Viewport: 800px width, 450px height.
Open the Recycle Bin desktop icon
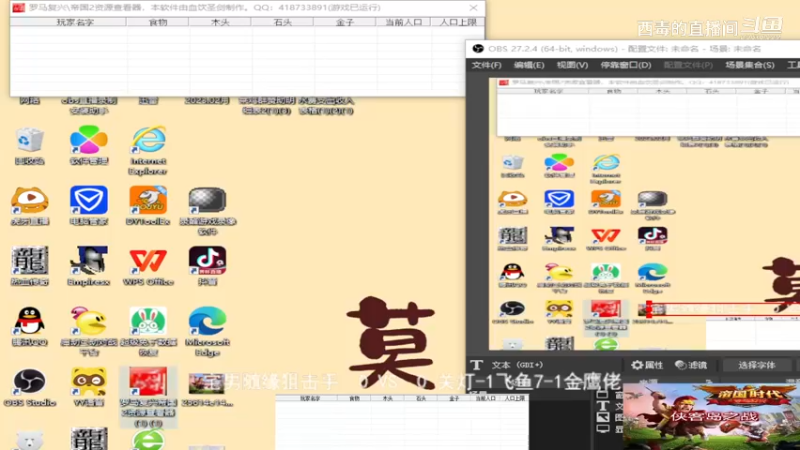coord(30,141)
